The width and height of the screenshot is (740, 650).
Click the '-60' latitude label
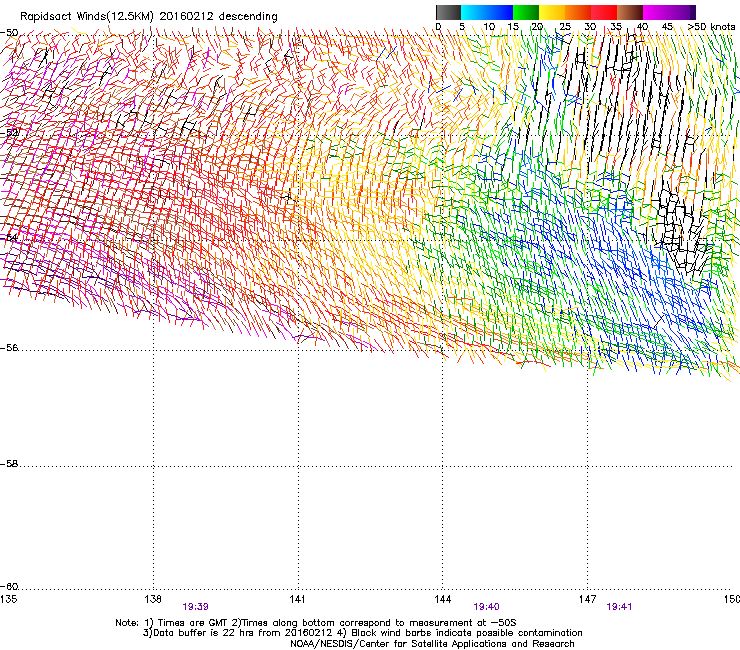[x=9, y=586]
